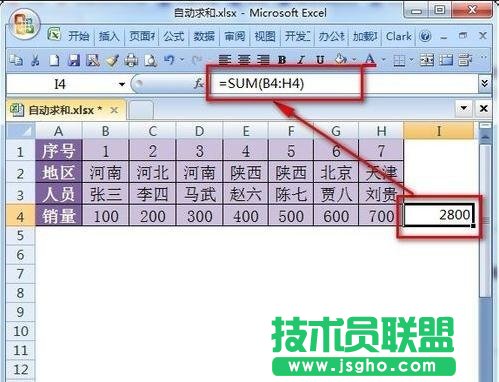
Task: Toggle Underline formatting
Action: (320, 60)
